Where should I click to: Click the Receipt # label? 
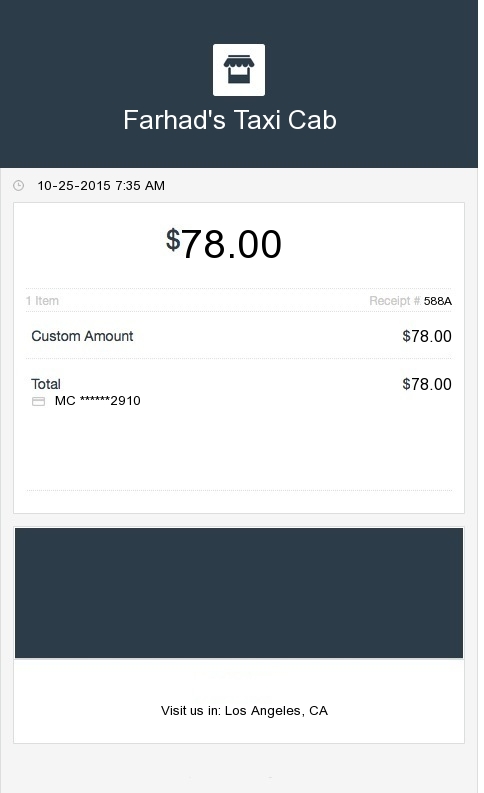[x=394, y=301]
